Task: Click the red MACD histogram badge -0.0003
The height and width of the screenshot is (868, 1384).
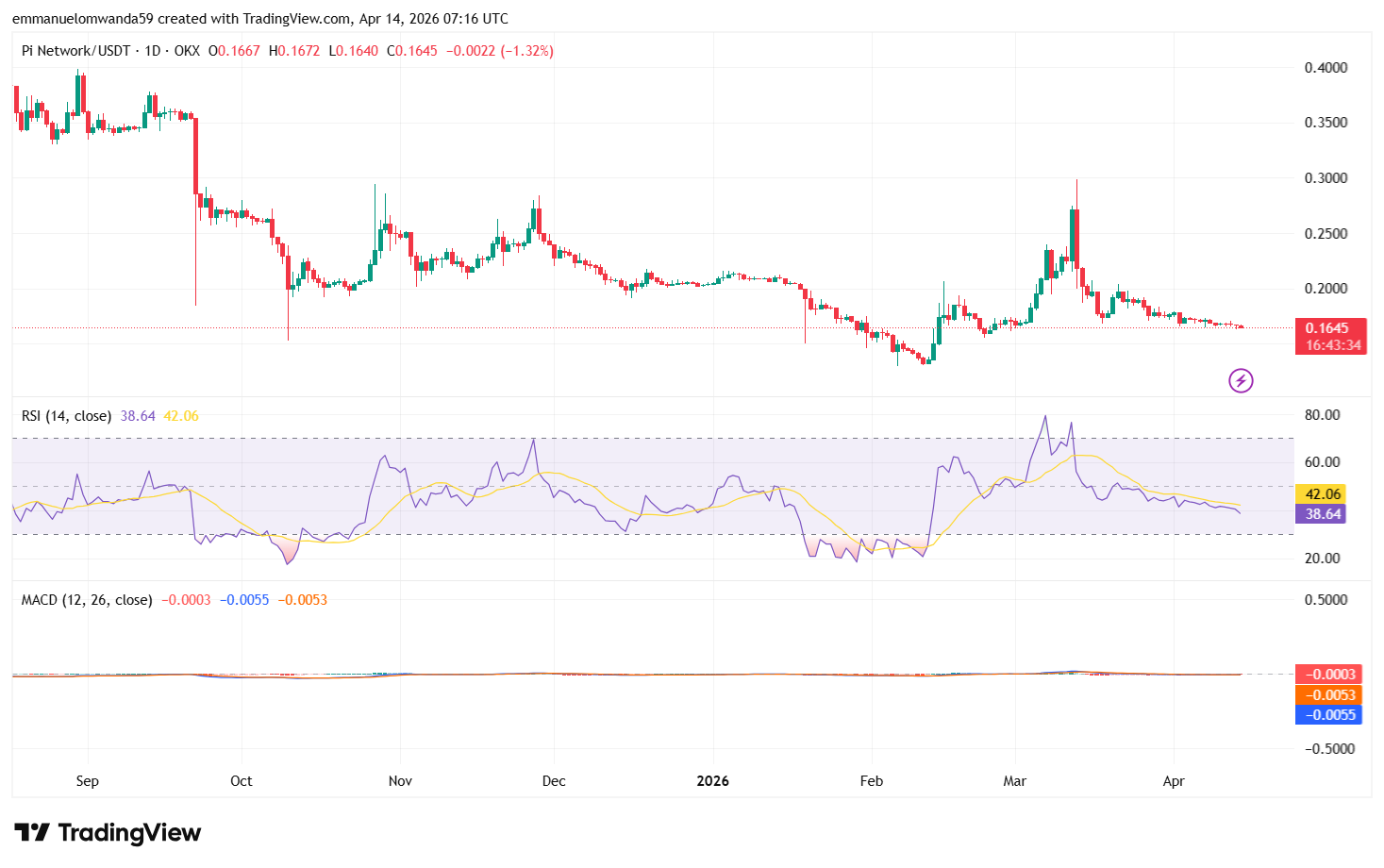Action: 1330,674
